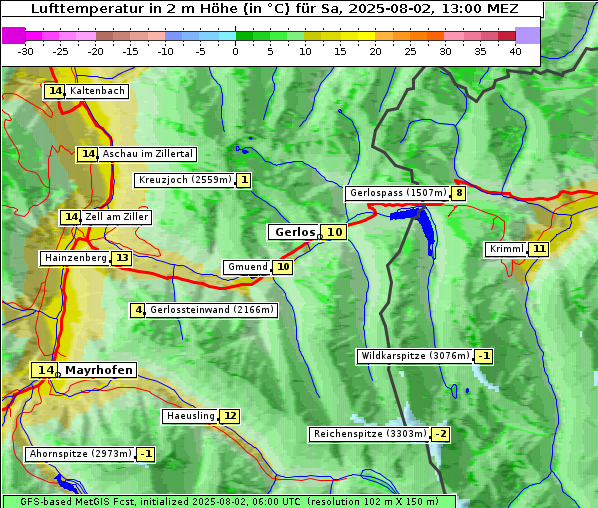The width and height of the screenshot is (598, 508).
Task: Click the Gerlospass (1507m) label
Action: (x=398, y=193)
